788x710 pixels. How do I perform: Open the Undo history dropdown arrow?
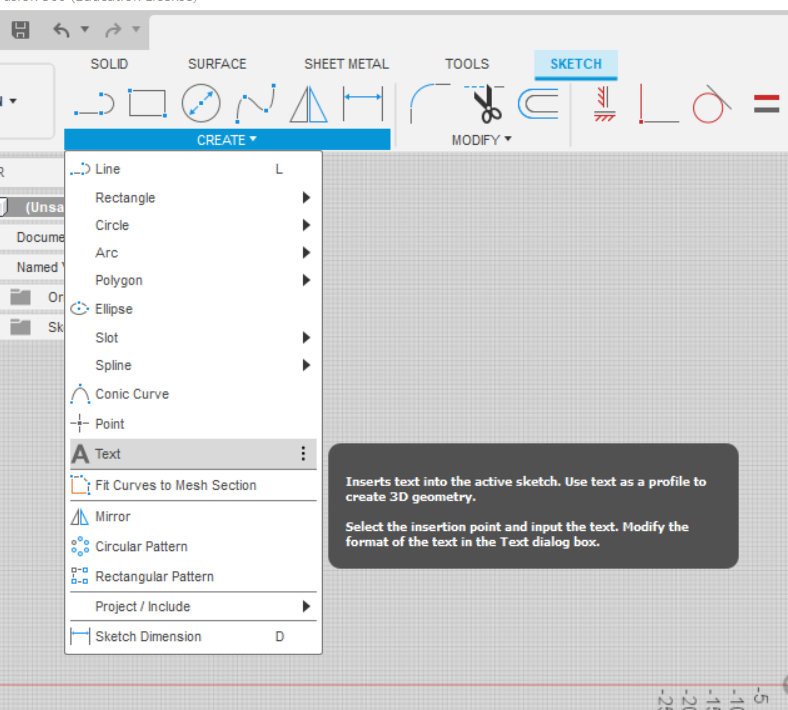pos(85,29)
